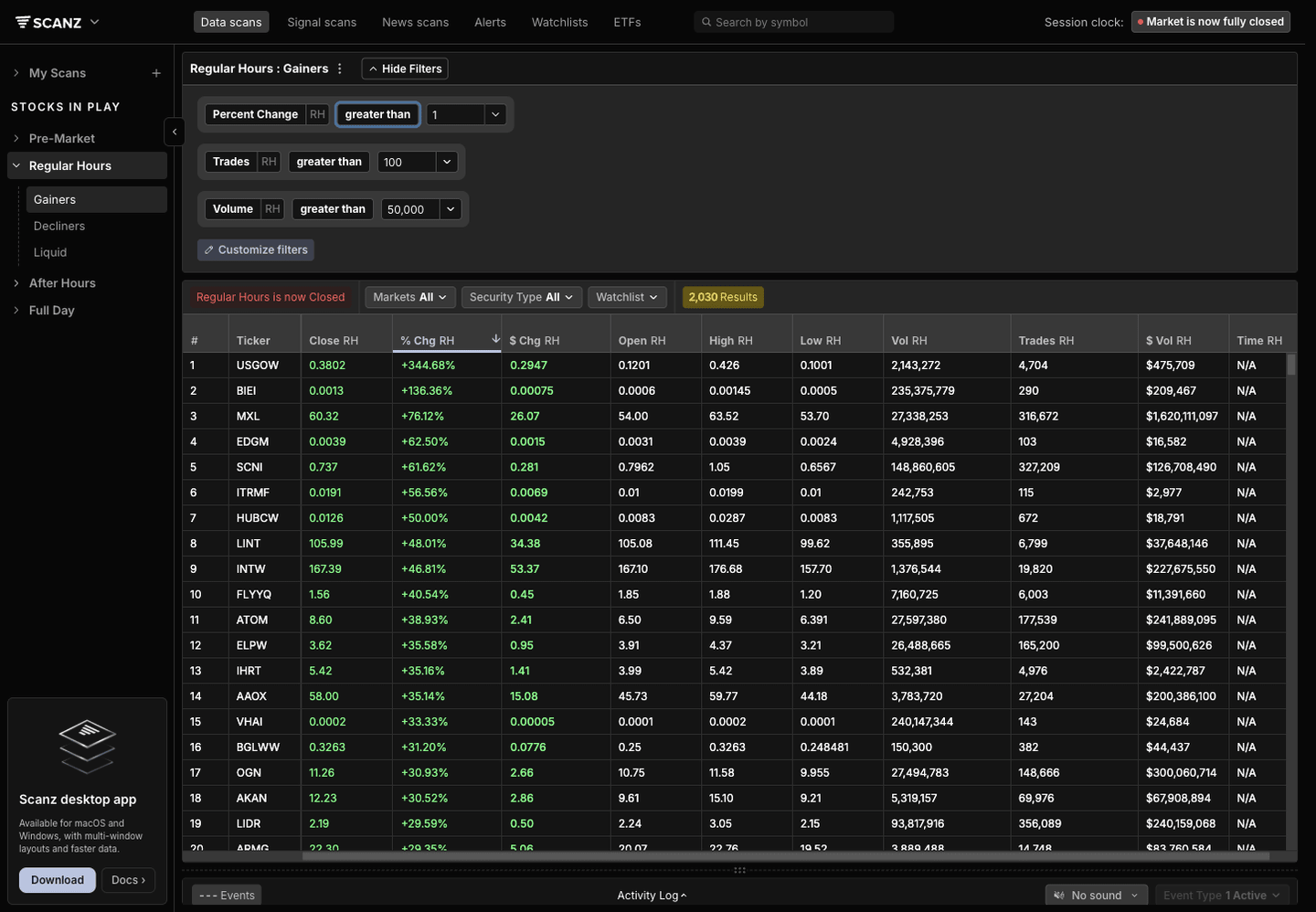Open the Percent Change value dropdown
Image resolution: width=1316 pixels, height=912 pixels.
[495, 114]
